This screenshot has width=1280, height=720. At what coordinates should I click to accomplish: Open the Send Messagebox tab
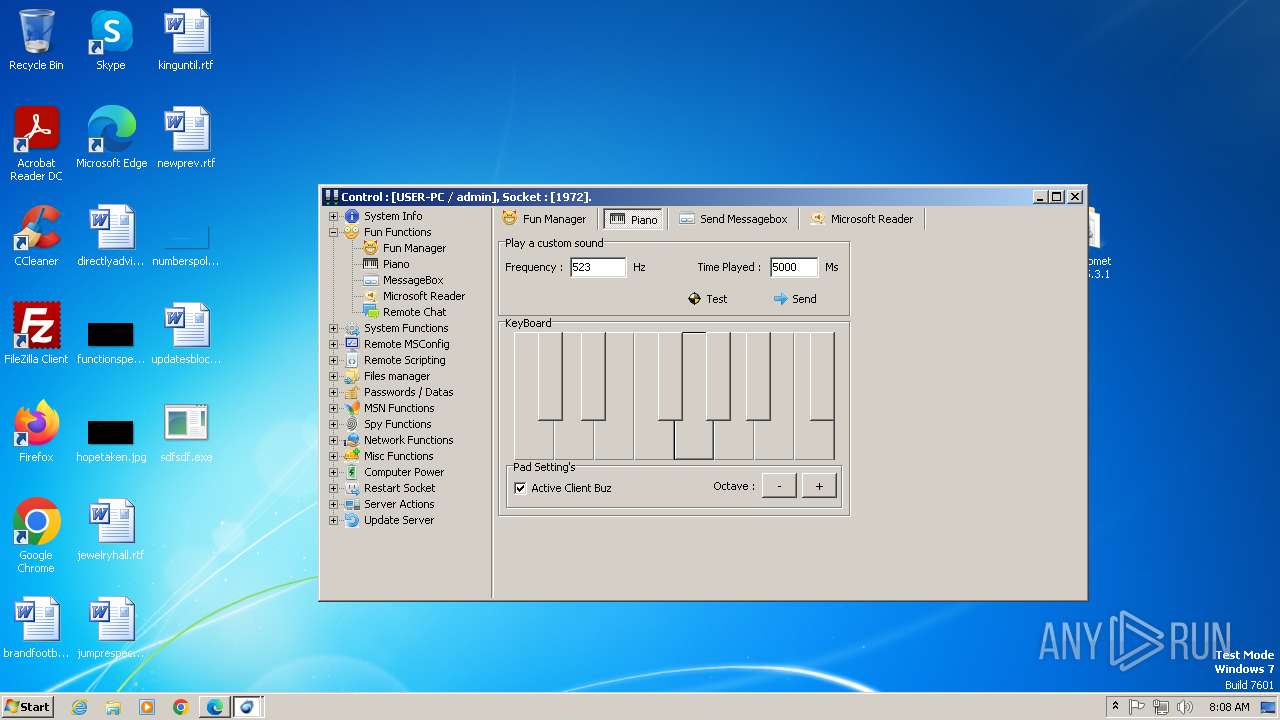(x=733, y=219)
